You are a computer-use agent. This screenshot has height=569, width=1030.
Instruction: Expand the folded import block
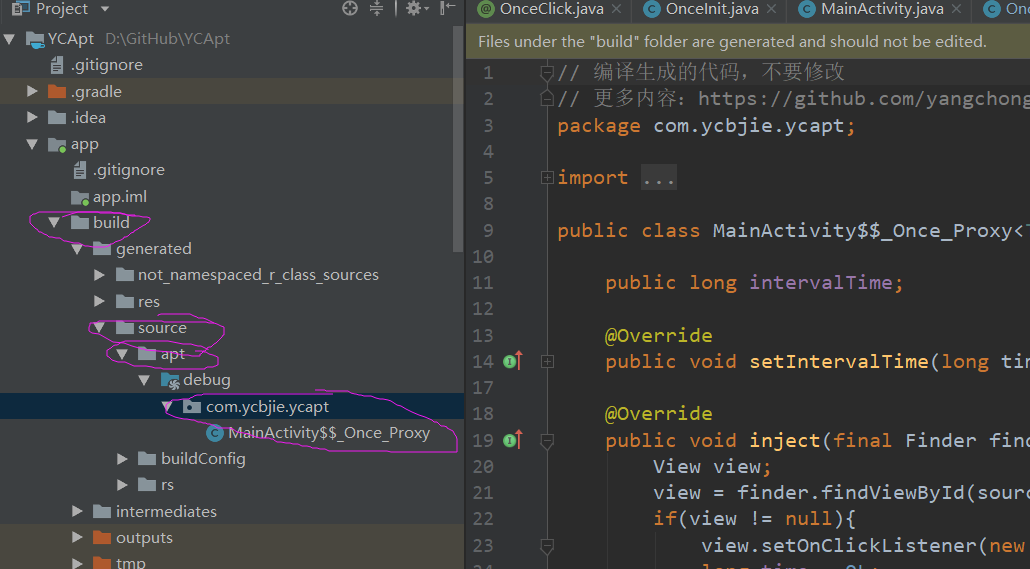tap(547, 177)
